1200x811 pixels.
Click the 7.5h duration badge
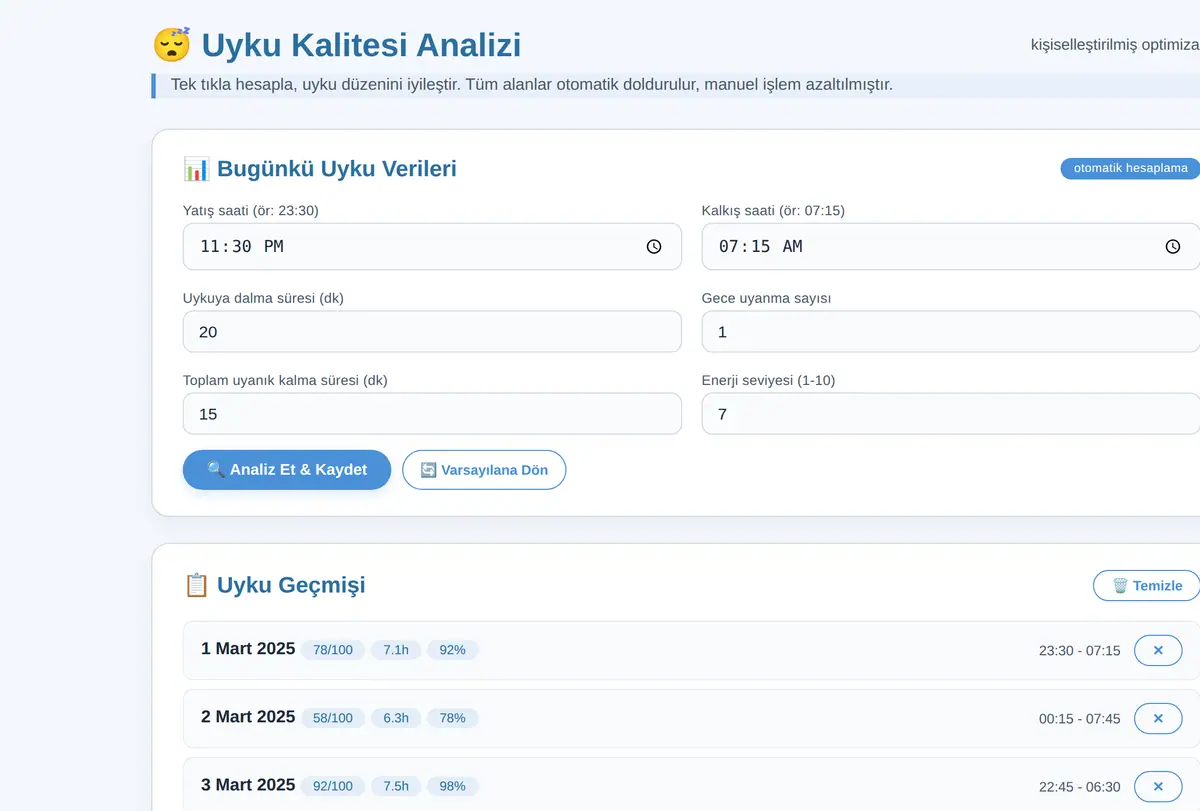coord(396,786)
